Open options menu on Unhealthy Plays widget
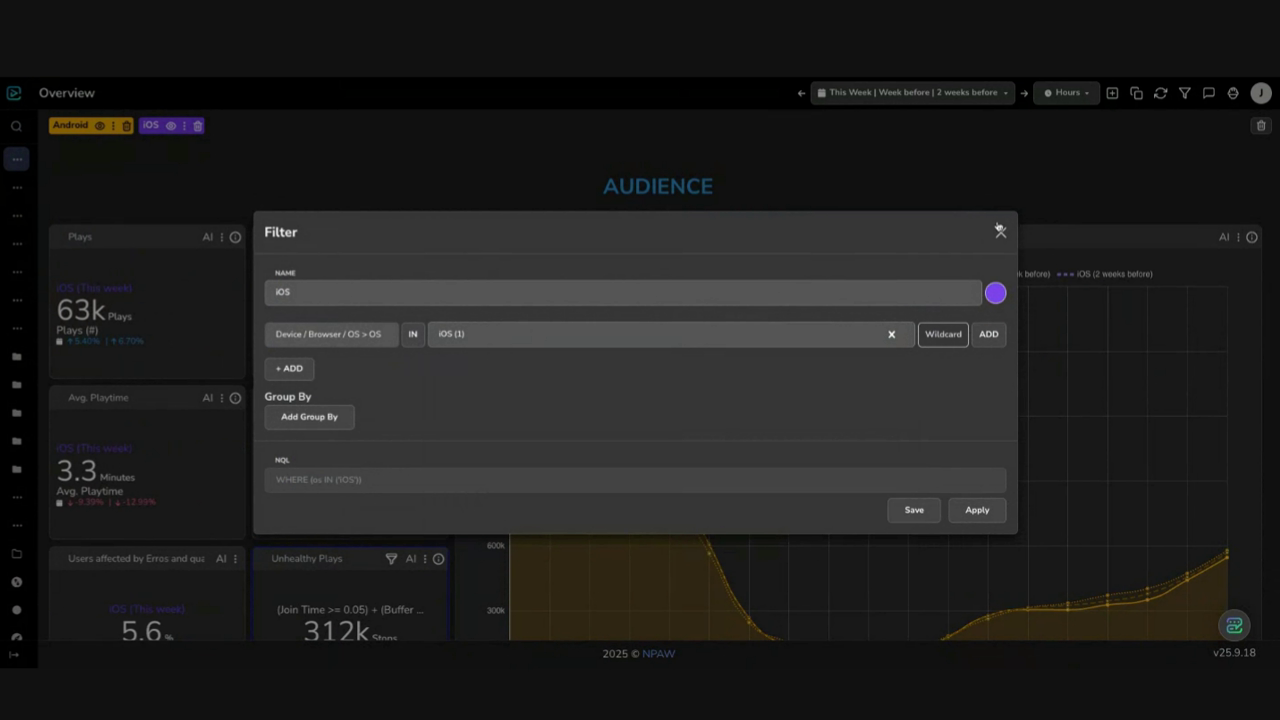Viewport: 1280px width, 720px height. [x=425, y=559]
